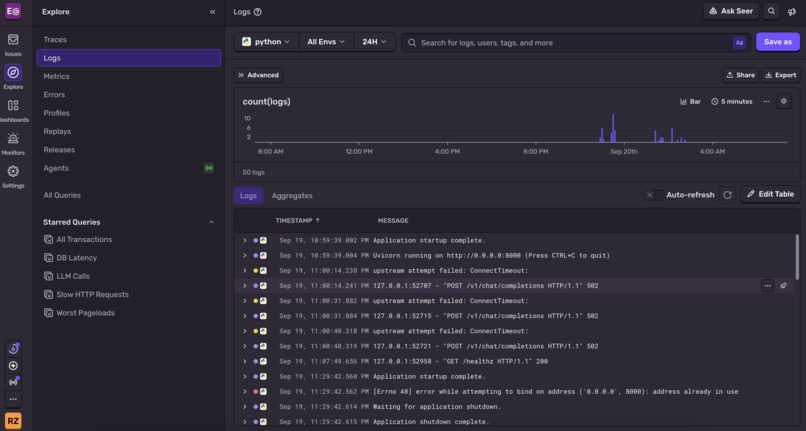Refresh the logs table
The image size is (806, 431).
[x=727, y=195]
